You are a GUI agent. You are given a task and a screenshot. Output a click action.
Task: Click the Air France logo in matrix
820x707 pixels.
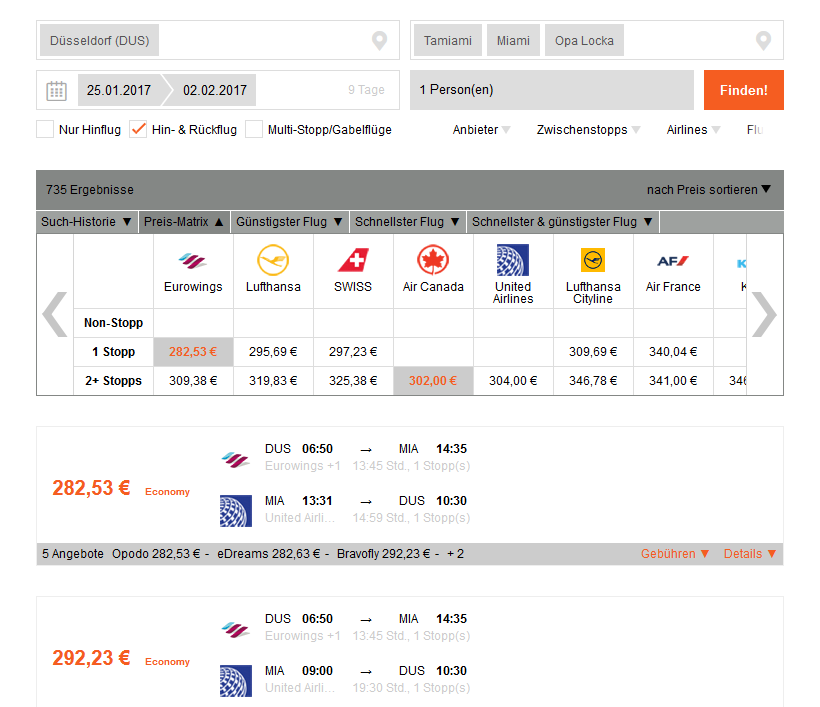coord(673,260)
